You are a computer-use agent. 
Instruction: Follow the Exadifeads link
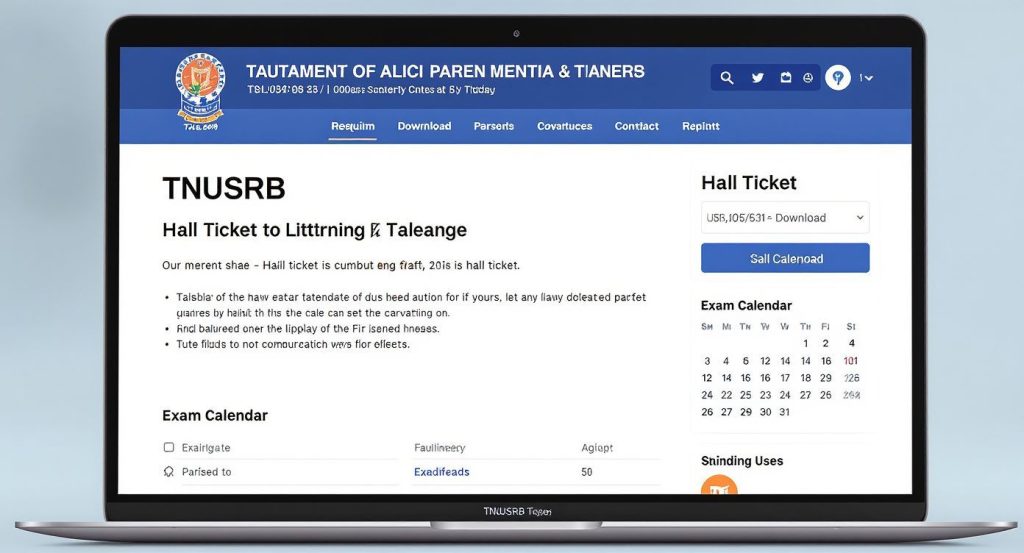(x=441, y=471)
